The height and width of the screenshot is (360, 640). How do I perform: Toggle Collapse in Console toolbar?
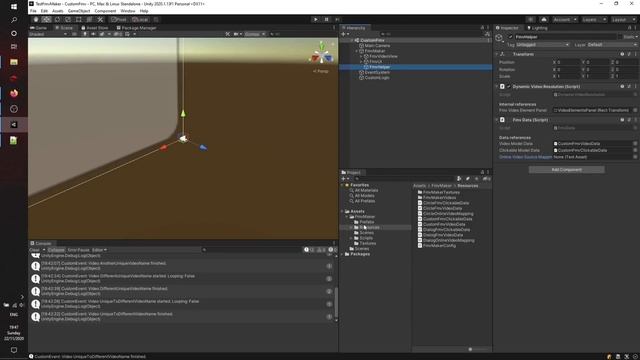56,250
